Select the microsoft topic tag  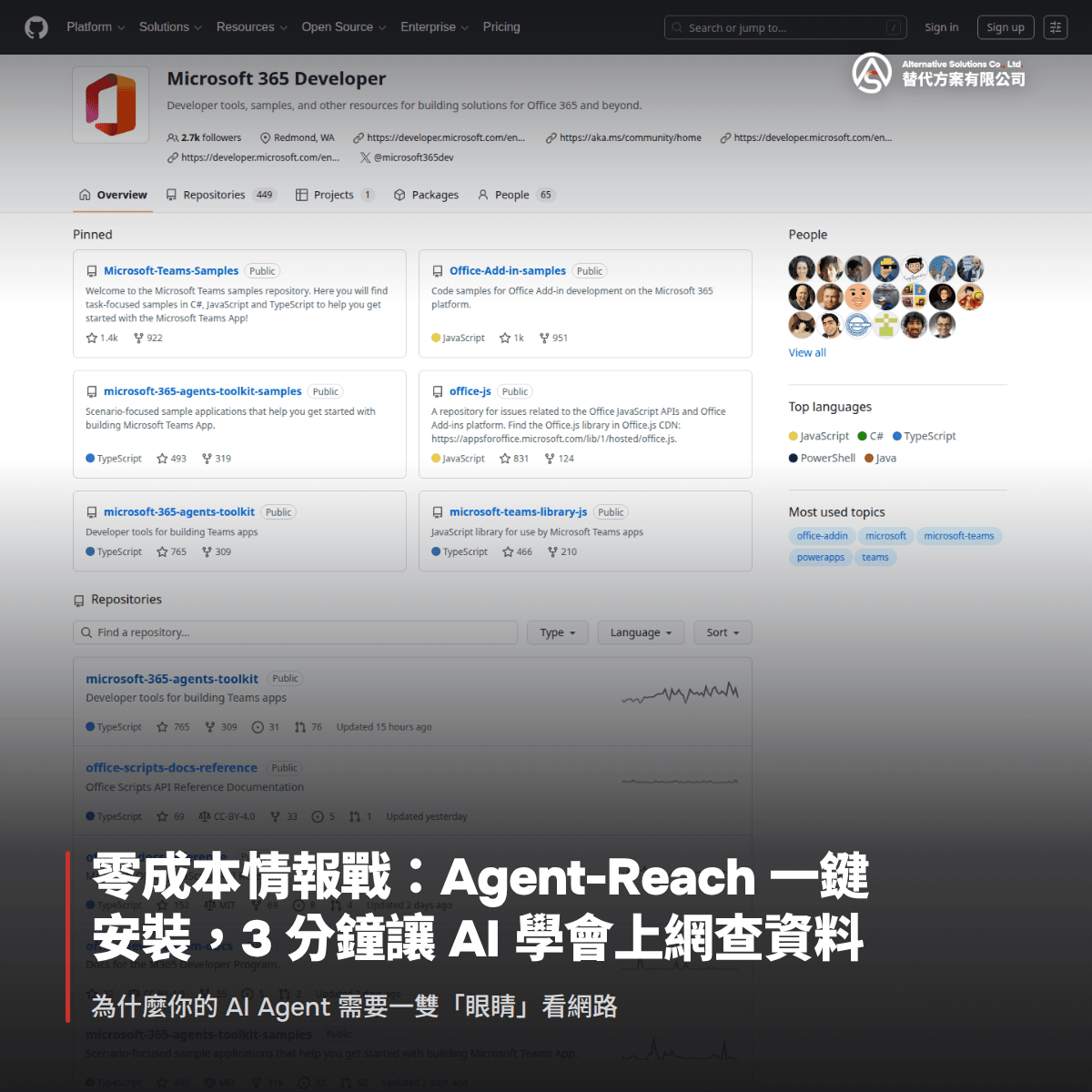pyautogui.click(x=885, y=536)
